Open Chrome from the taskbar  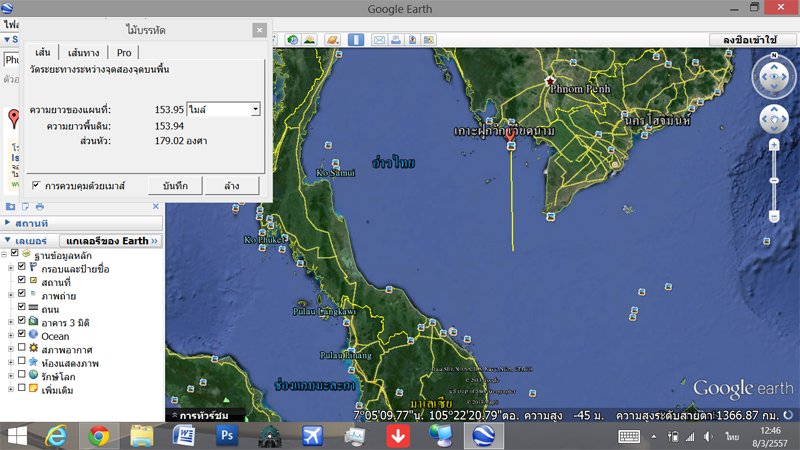tap(98, 436)
